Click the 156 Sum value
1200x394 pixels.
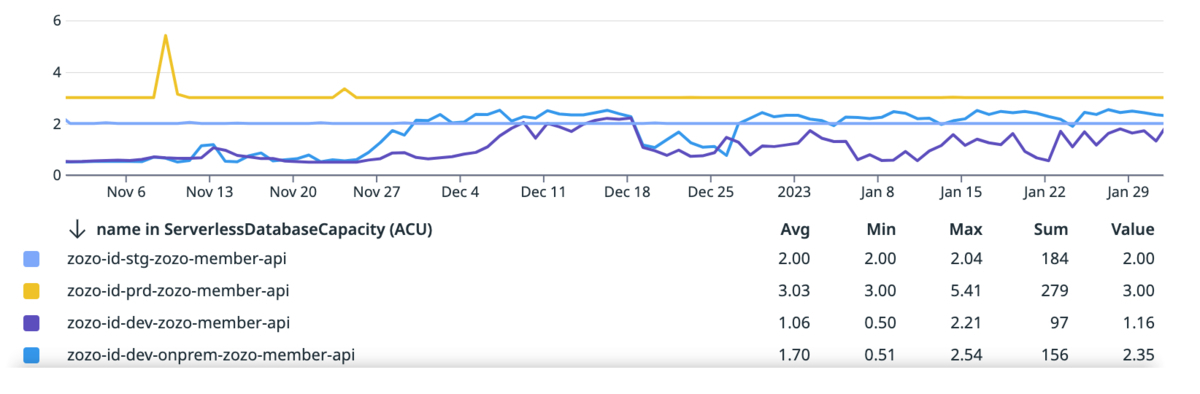coord(1056,354)
